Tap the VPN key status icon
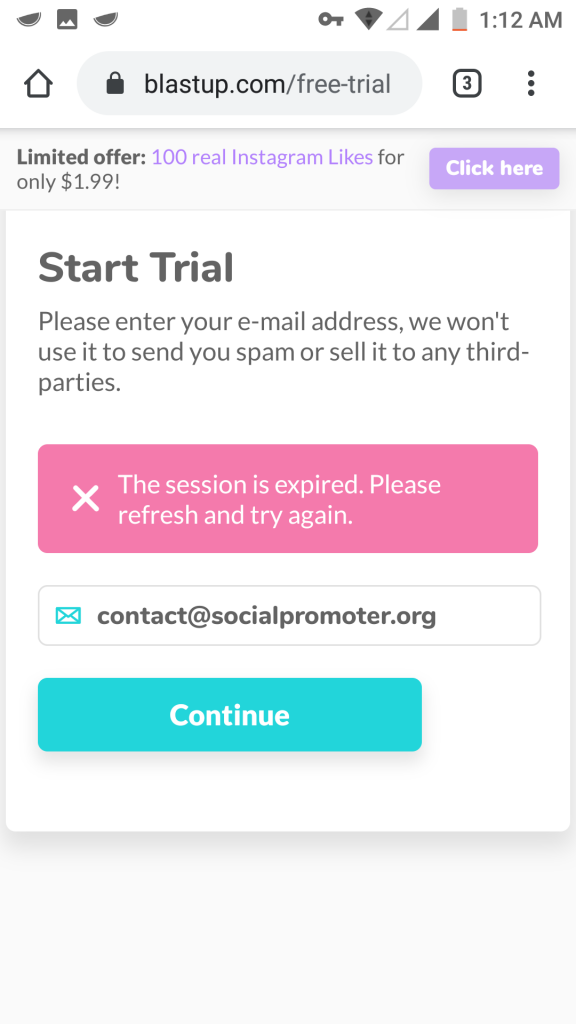576x1024 pixels. 331,20
